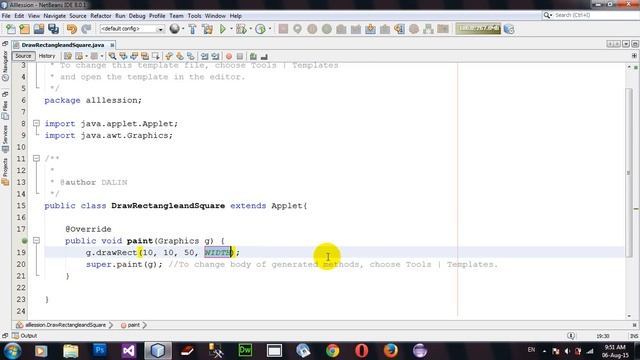Image resolution: width=640 pixels, height=360 pixels.
Task: Click the blue cube icon beside memory bar
Action: (x=509, y=29)
